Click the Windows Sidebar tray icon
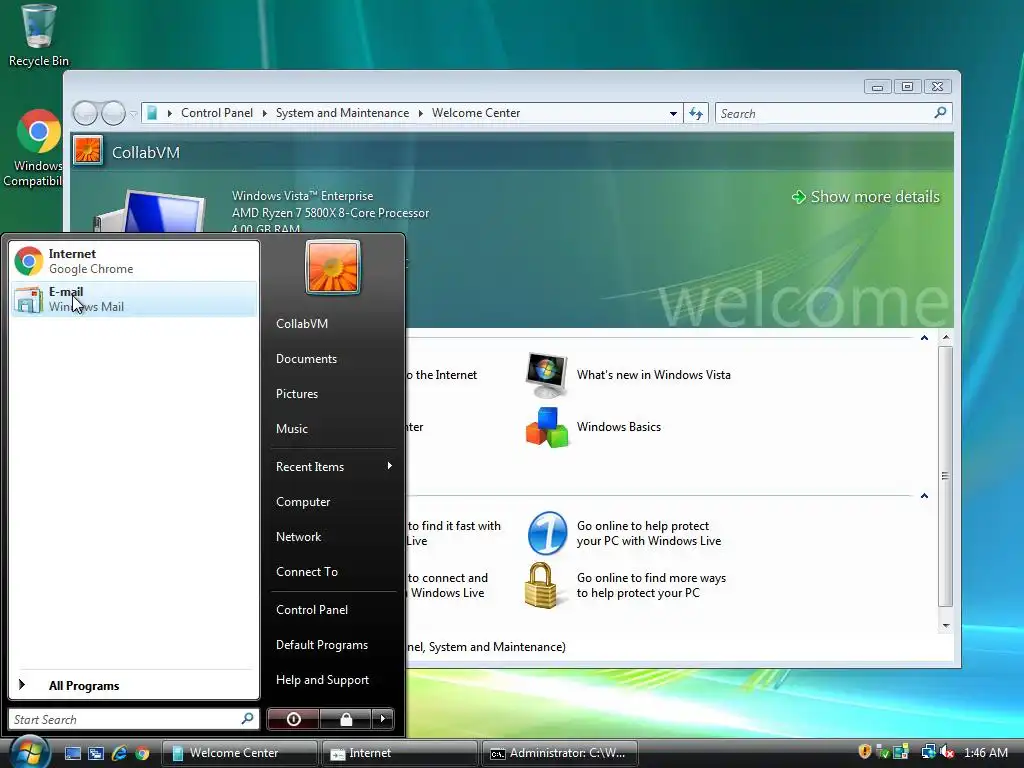 (901, 752)
